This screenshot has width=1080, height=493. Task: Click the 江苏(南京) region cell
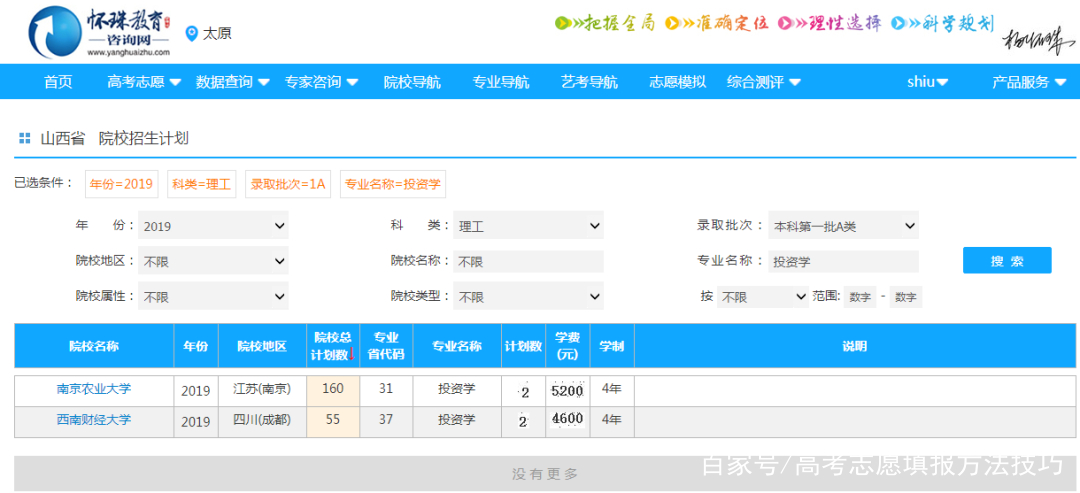click(x=262, y=390)
